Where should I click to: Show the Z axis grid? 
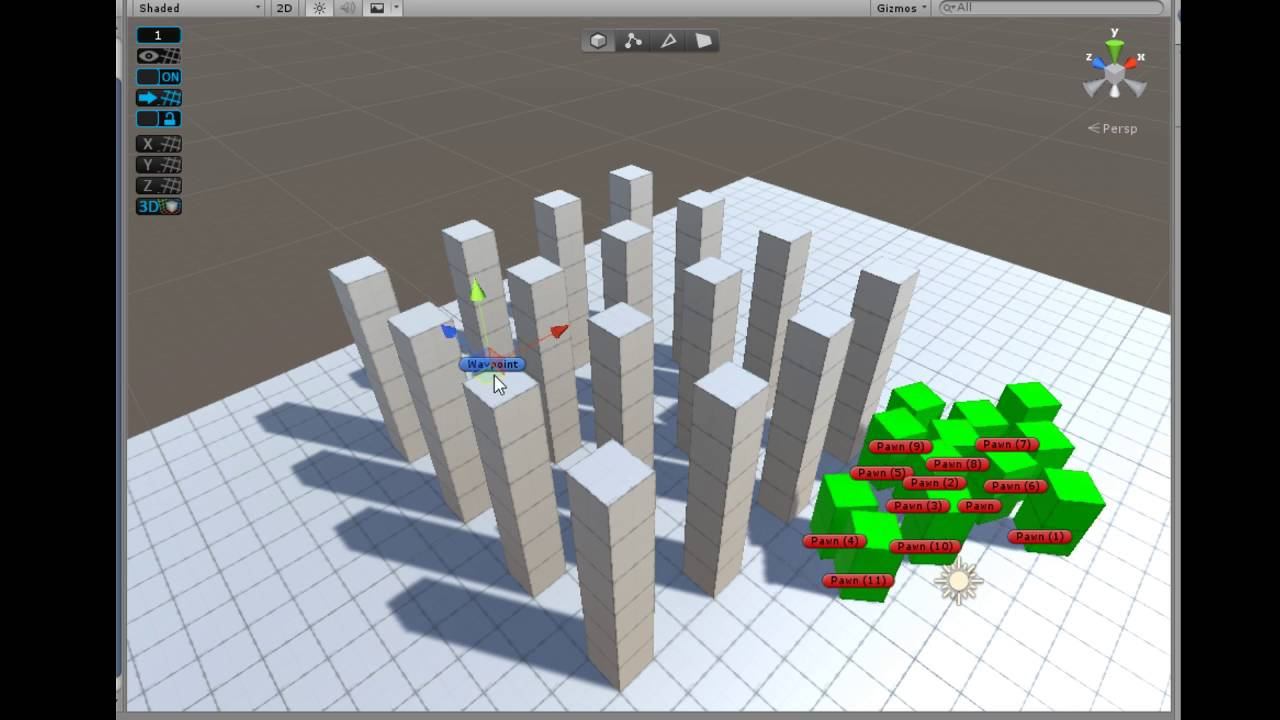click(158, 186)
